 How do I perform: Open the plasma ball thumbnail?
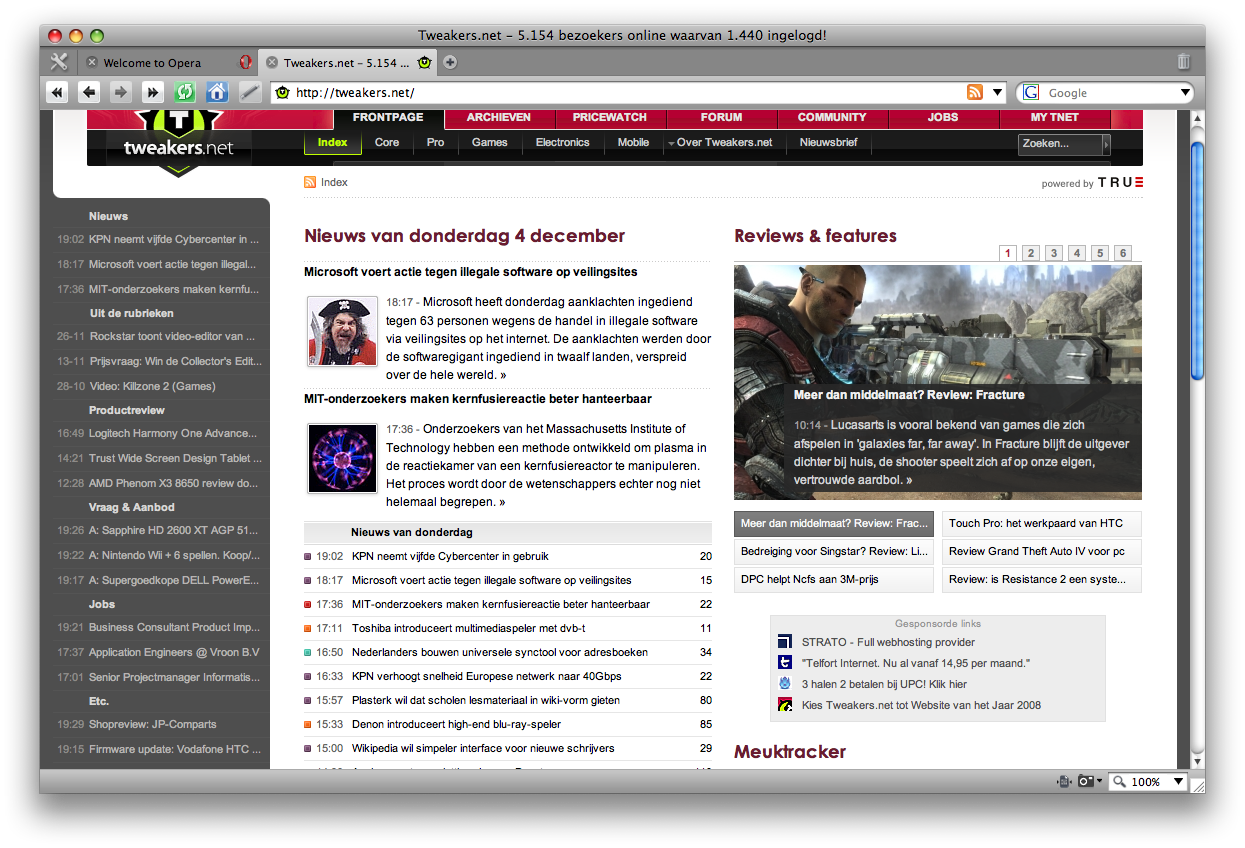tap(342, 458)
